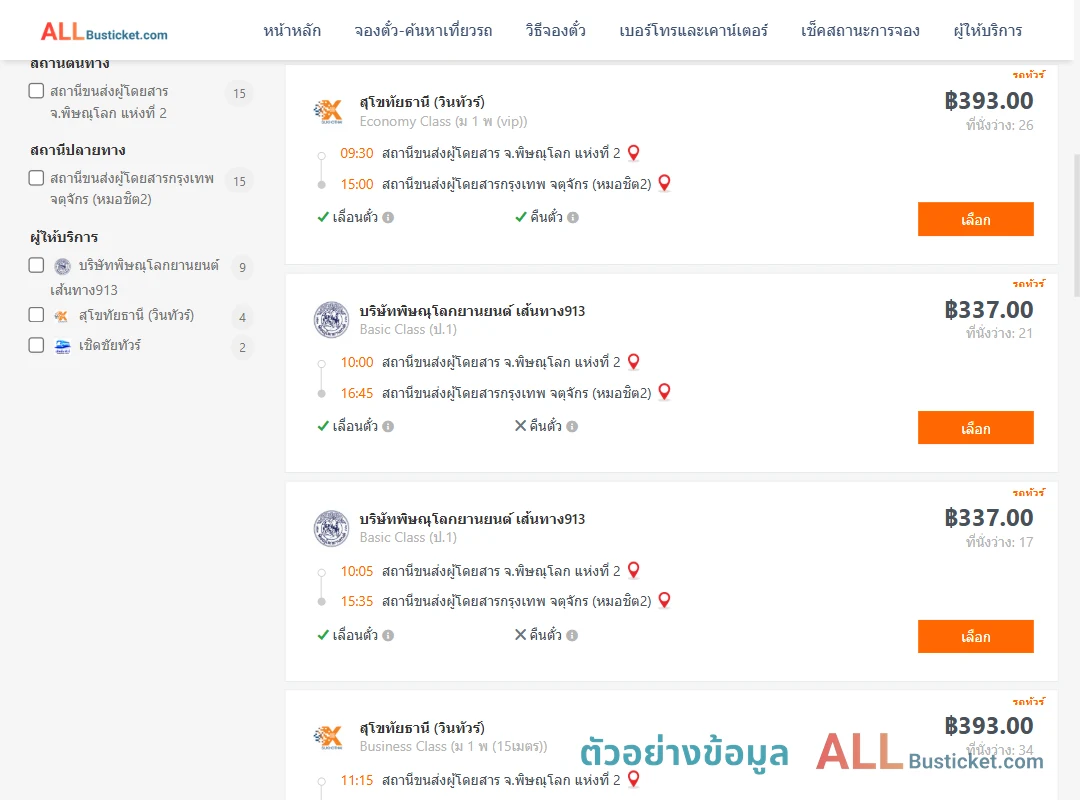The width and height of the screenshot is (1080, 800).
Task: Click map pin for 15:35 arrival station
Action: (665, 600)
